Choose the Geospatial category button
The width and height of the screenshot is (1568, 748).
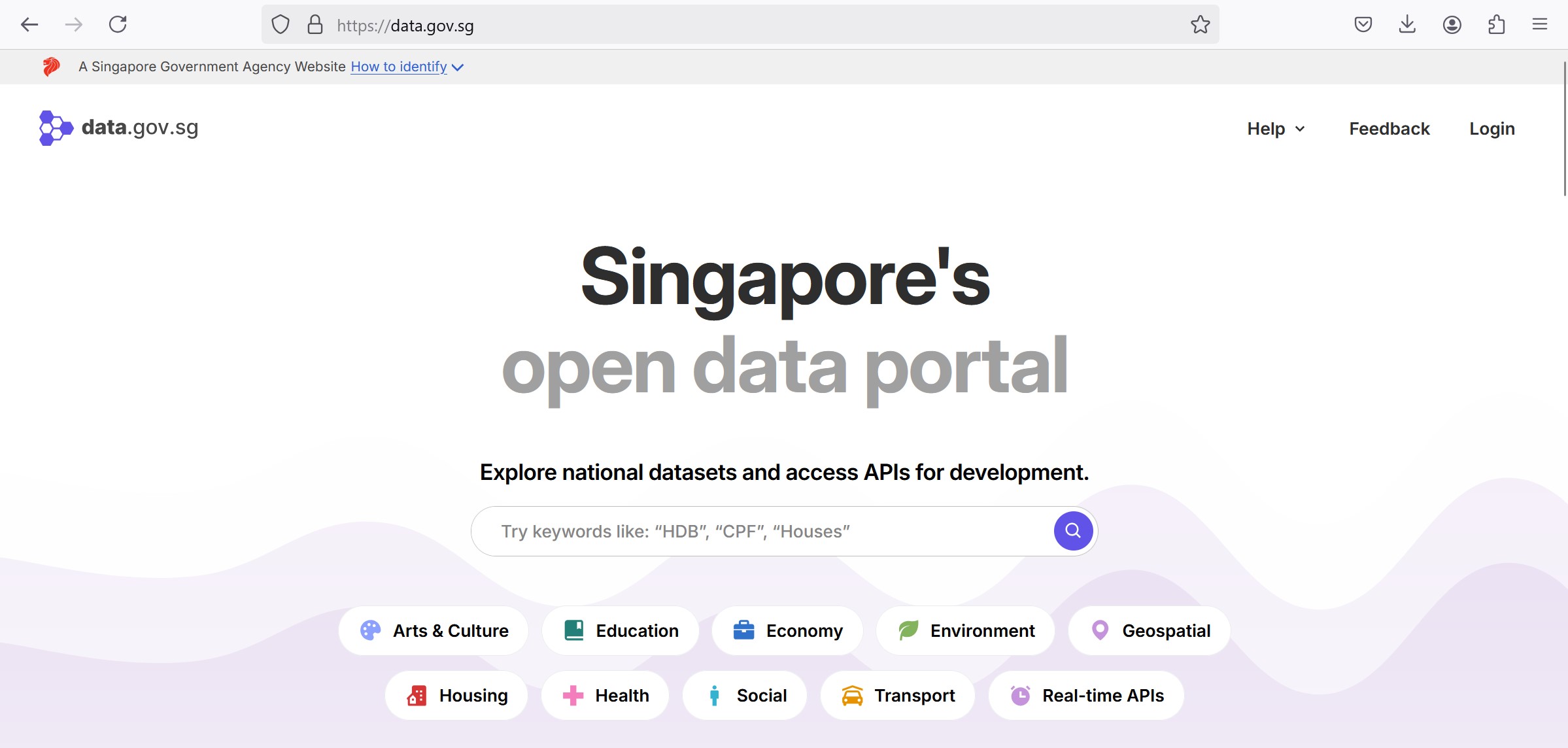tap(1149, 630)
